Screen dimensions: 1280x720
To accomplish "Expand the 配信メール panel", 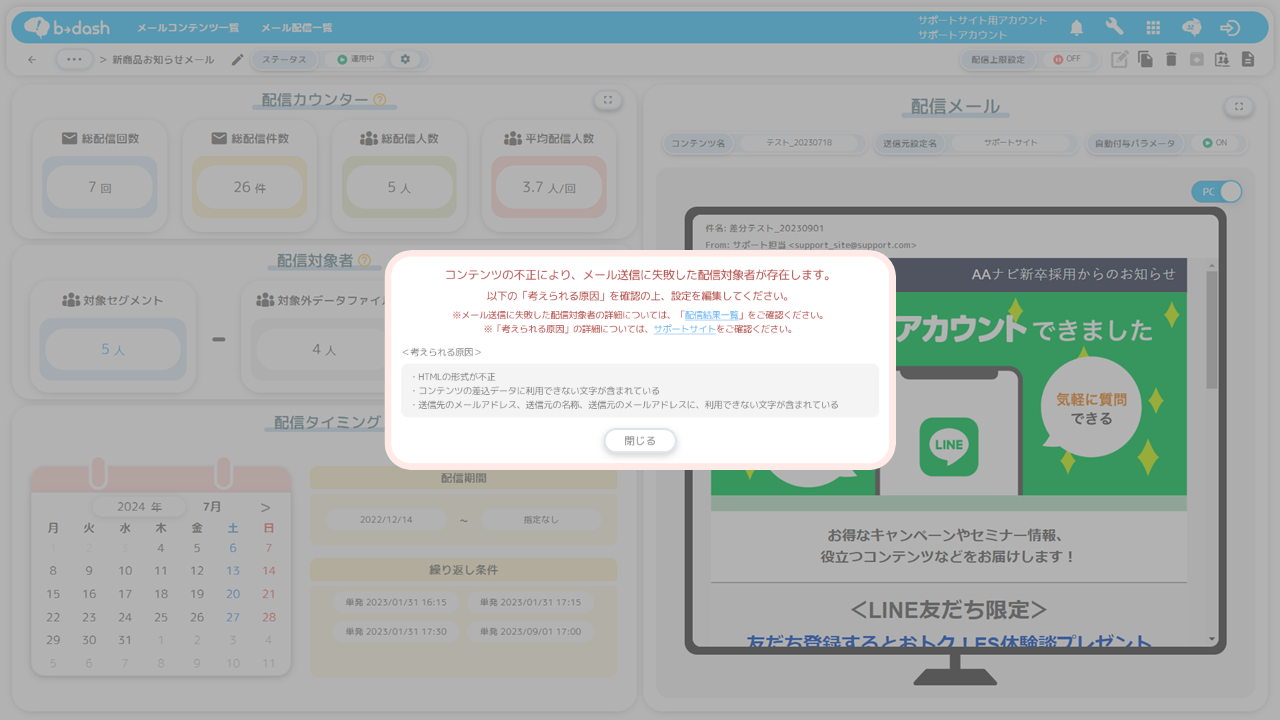I will [x=1239, y=106].
